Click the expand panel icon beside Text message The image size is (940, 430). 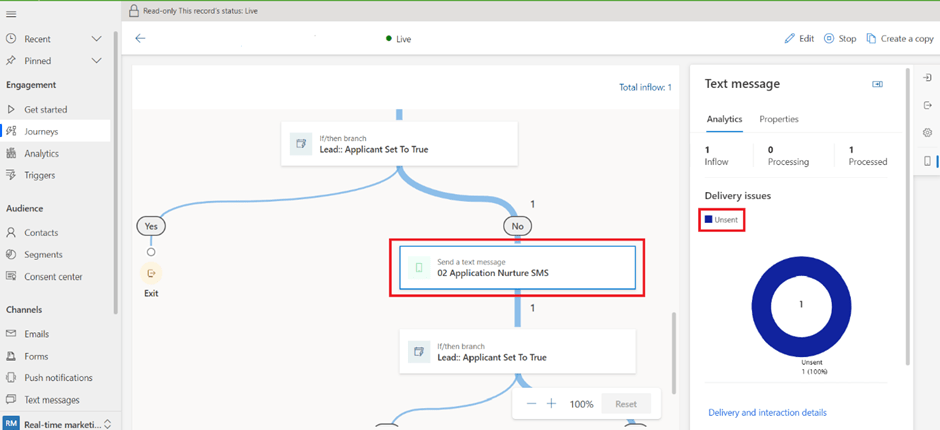point(877,85)
